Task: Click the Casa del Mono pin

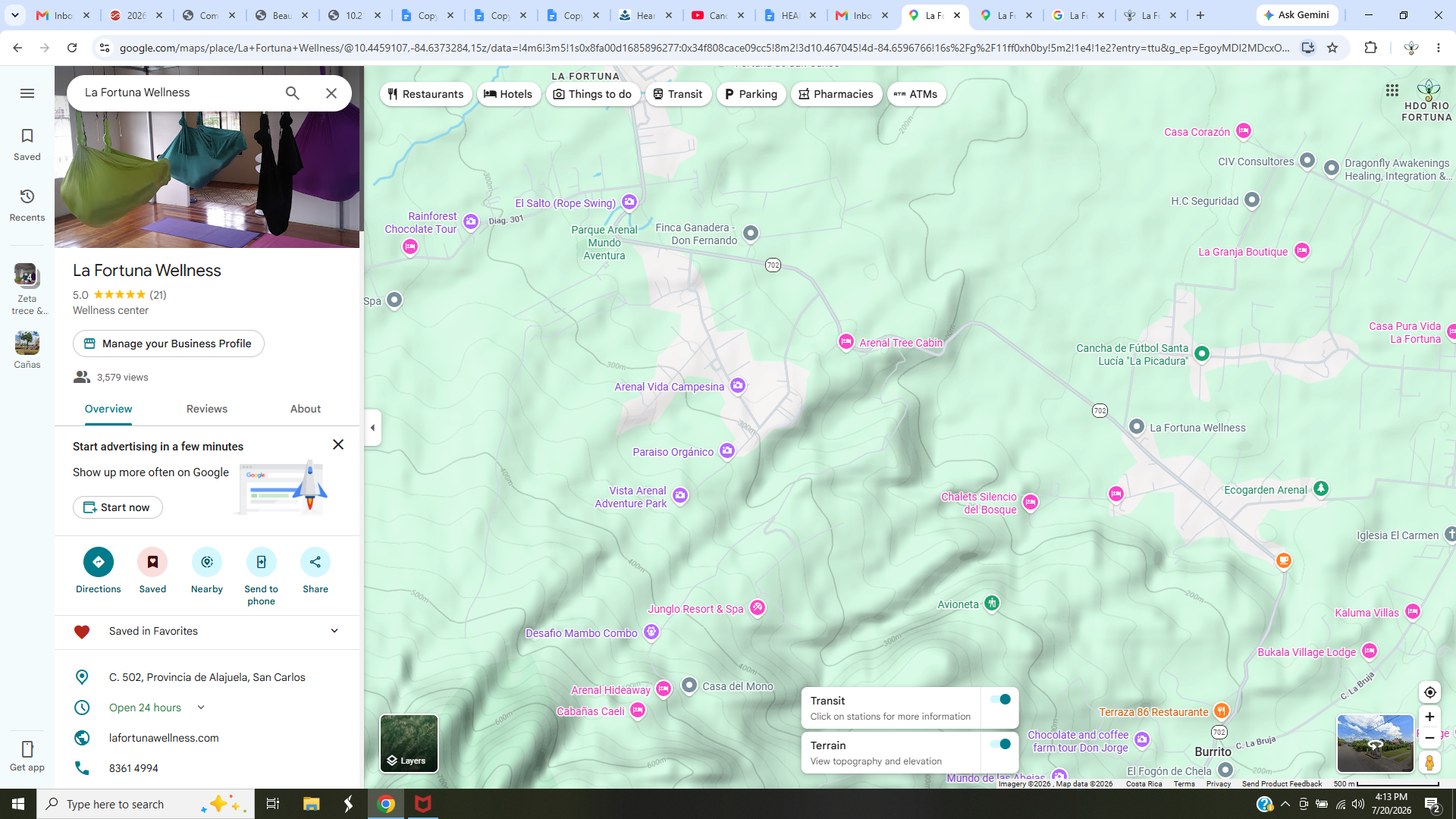Action: coord(689,686)
